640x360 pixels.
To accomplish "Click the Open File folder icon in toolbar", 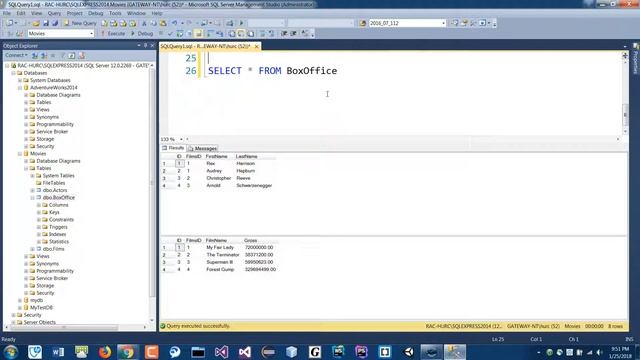I will (36, 23).
